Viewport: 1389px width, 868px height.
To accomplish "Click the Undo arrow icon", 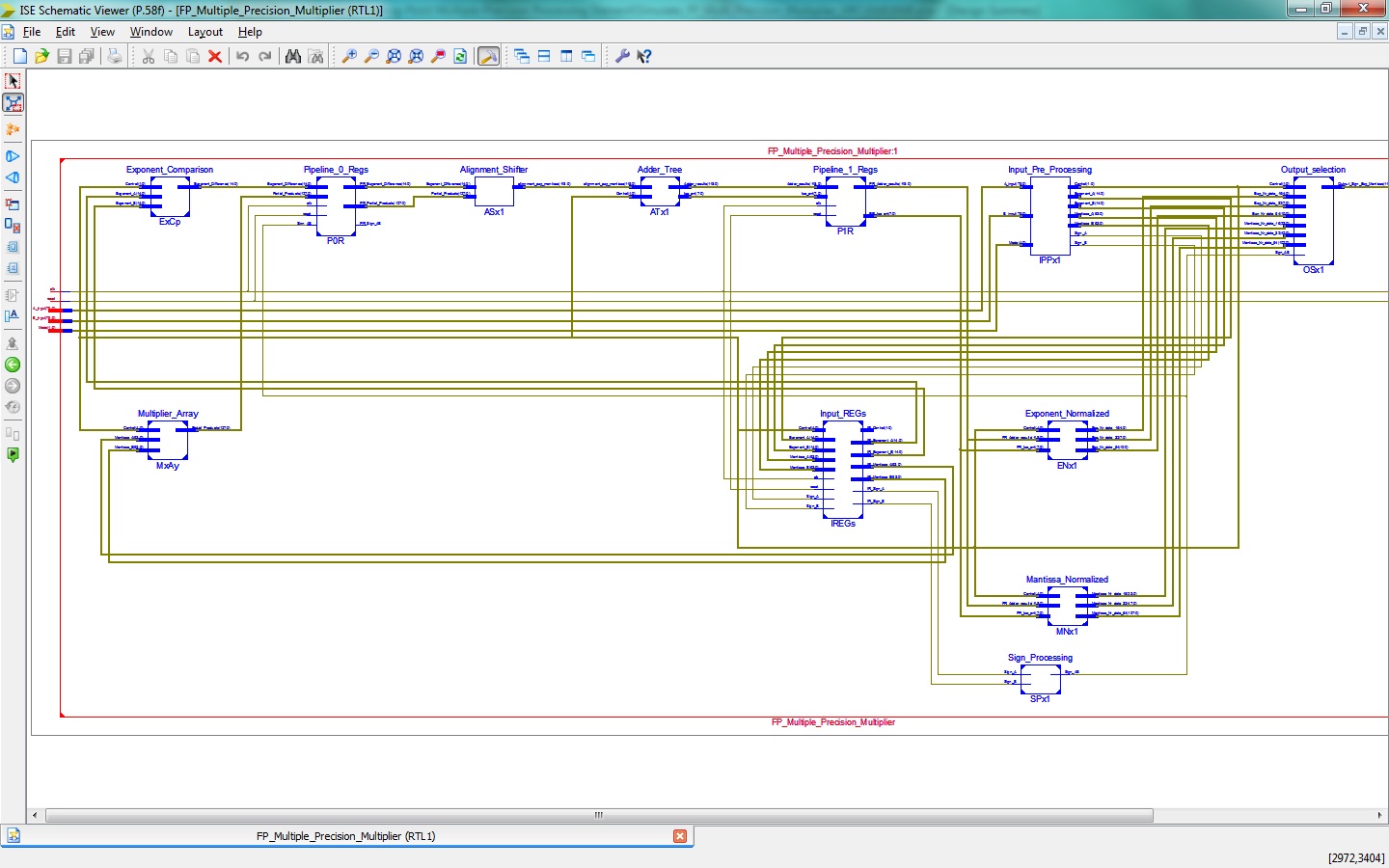I will click(x=243, y=57).
